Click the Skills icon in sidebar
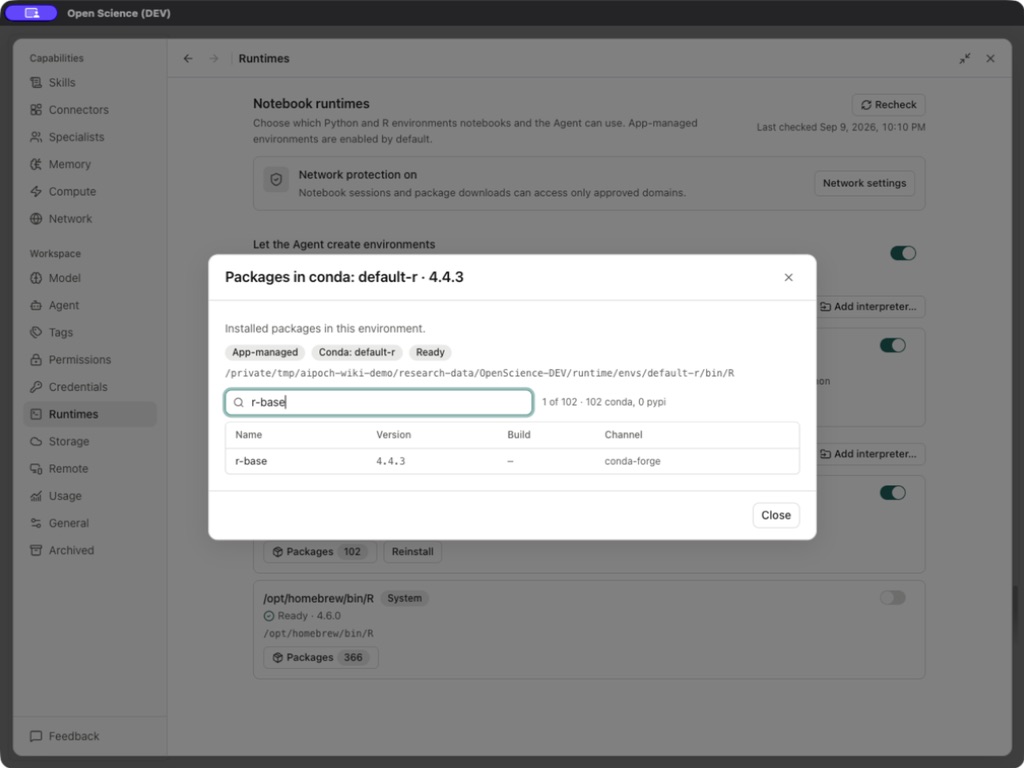Viewport: 1024px width, 768px height. click(x=36, y=82)
